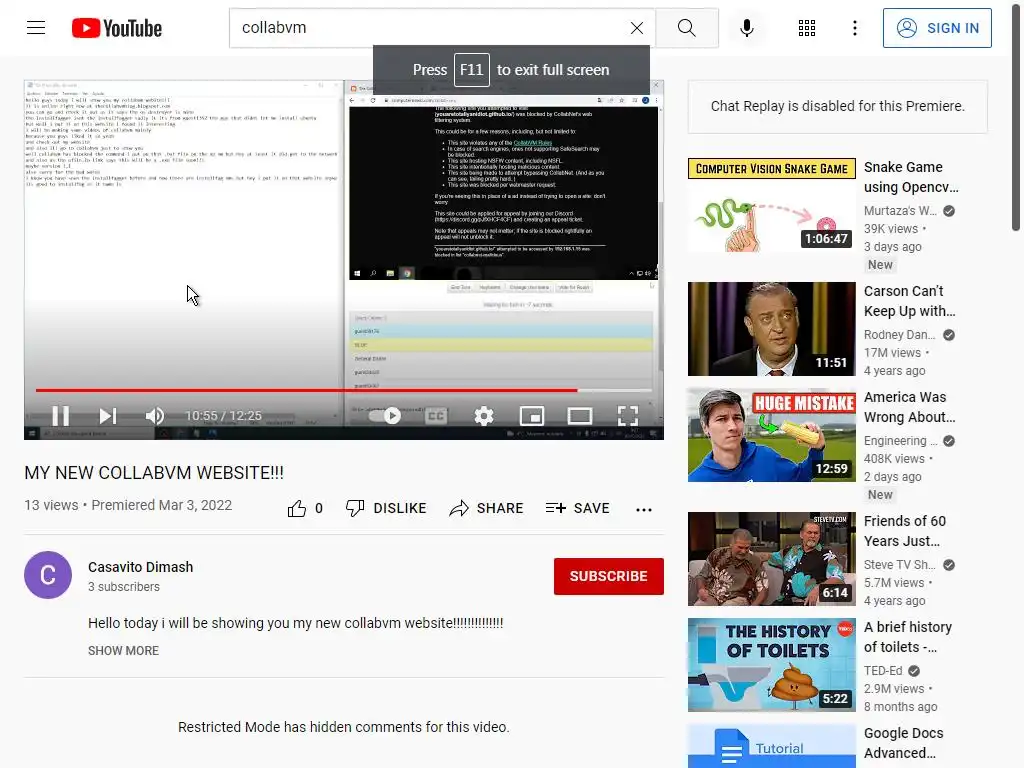Open Friends of 60 Years thumbnail
1024x768 pixels.
click(x=771, y=559)
